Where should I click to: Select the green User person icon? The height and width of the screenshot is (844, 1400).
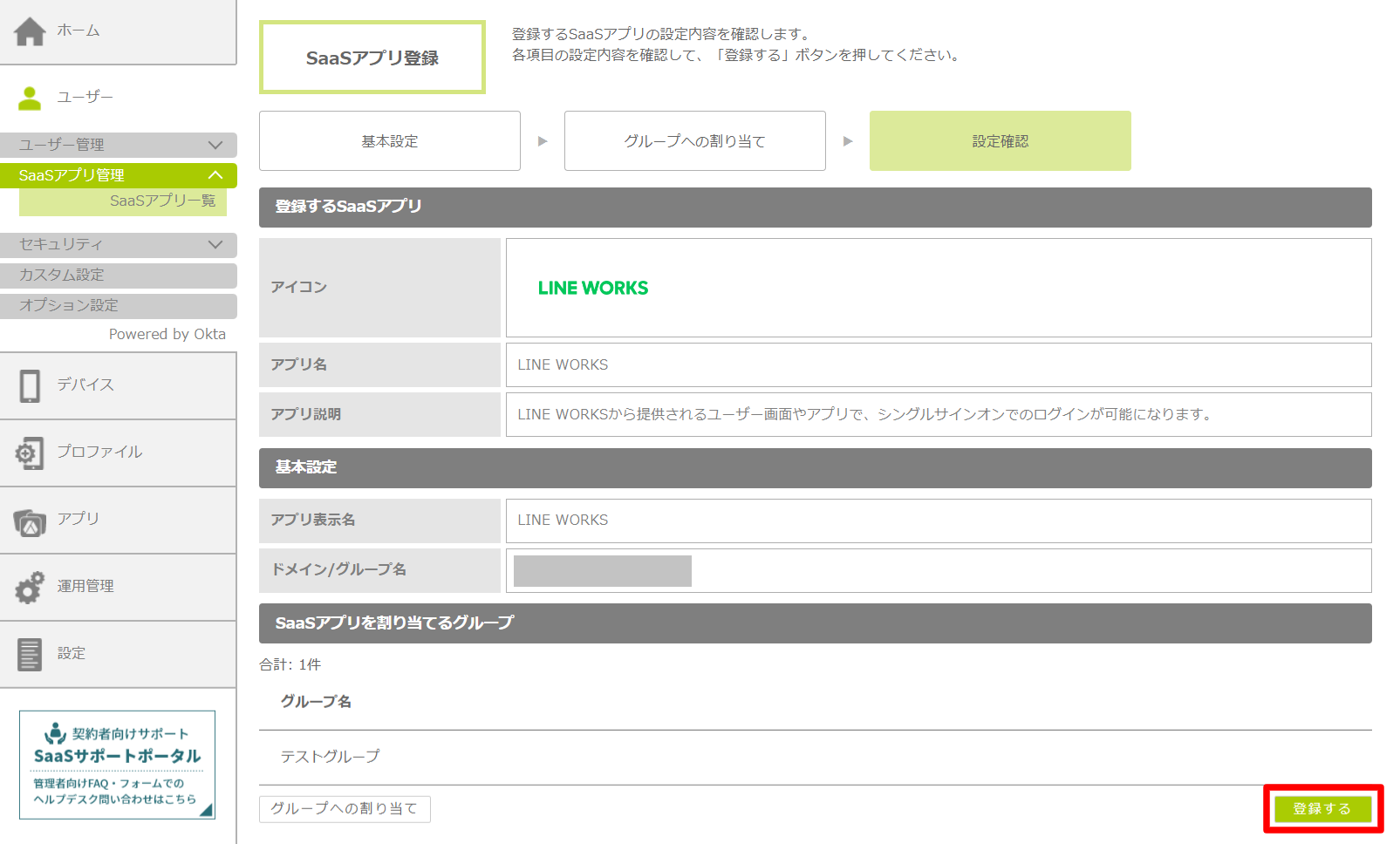point(30,98)
